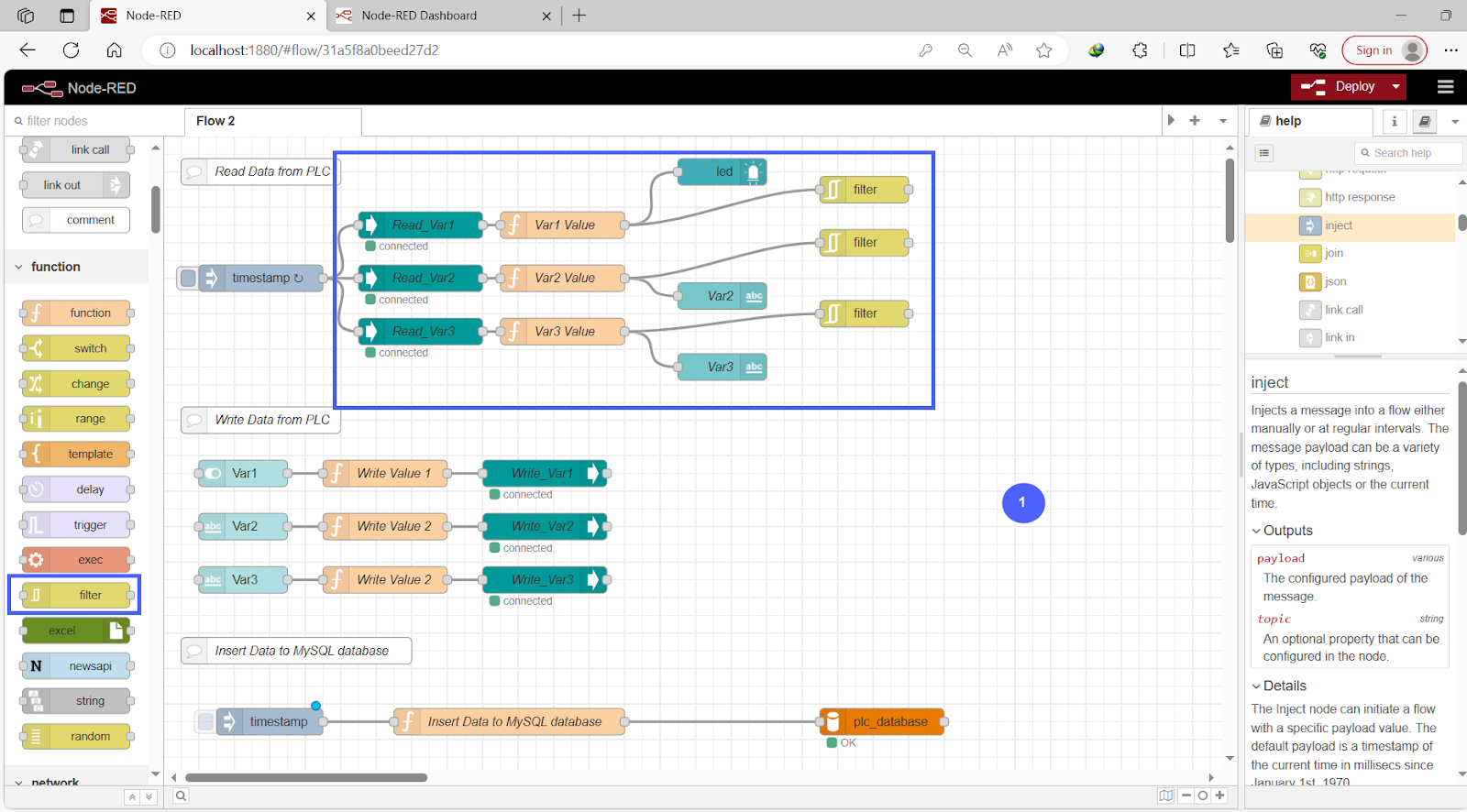Zoom in the workspace
Screen dimensions: 1467x812
(x=1219, y=796)
